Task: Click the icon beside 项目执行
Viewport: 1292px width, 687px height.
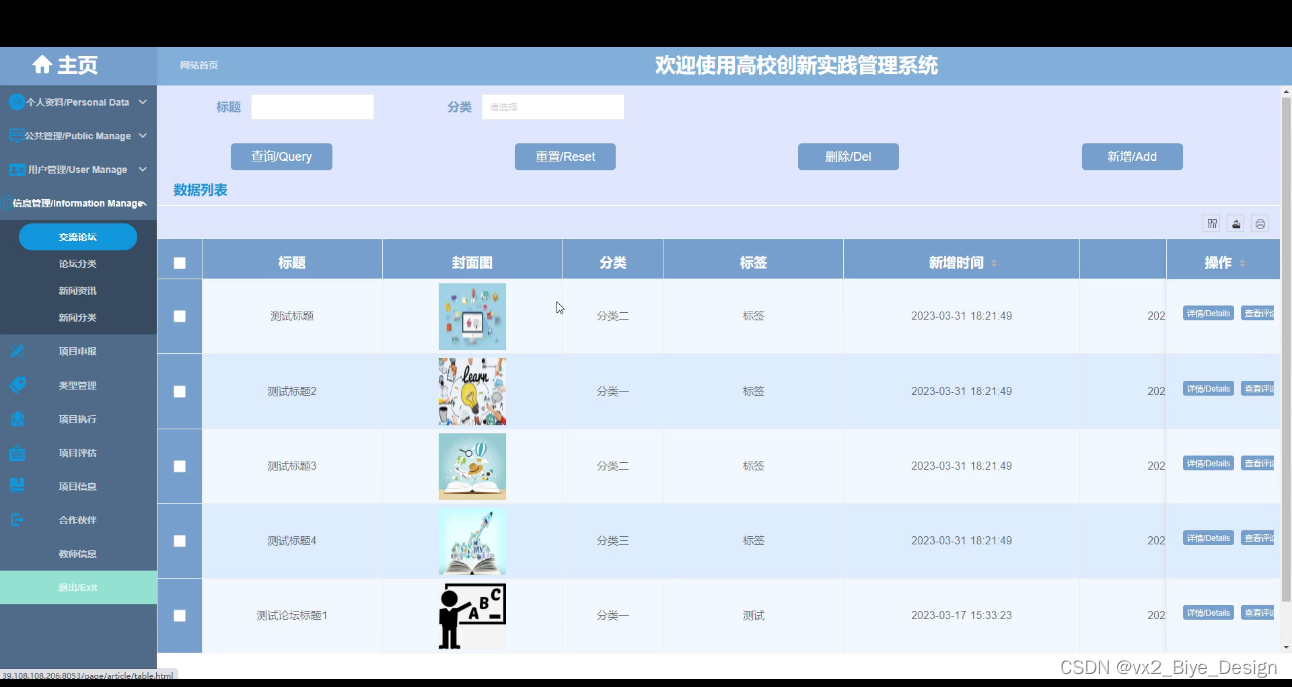Action: (17, 419)
